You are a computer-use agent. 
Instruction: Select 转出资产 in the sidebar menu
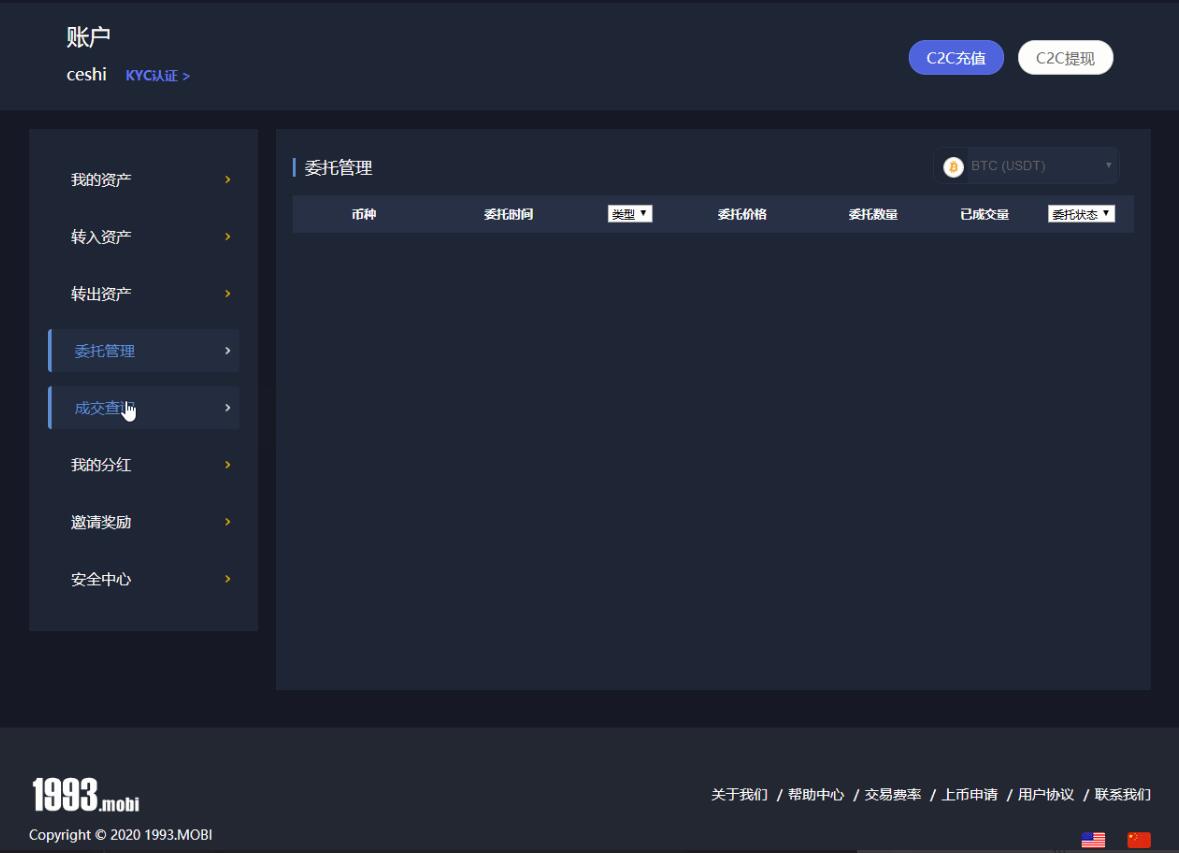click(101, 294)
